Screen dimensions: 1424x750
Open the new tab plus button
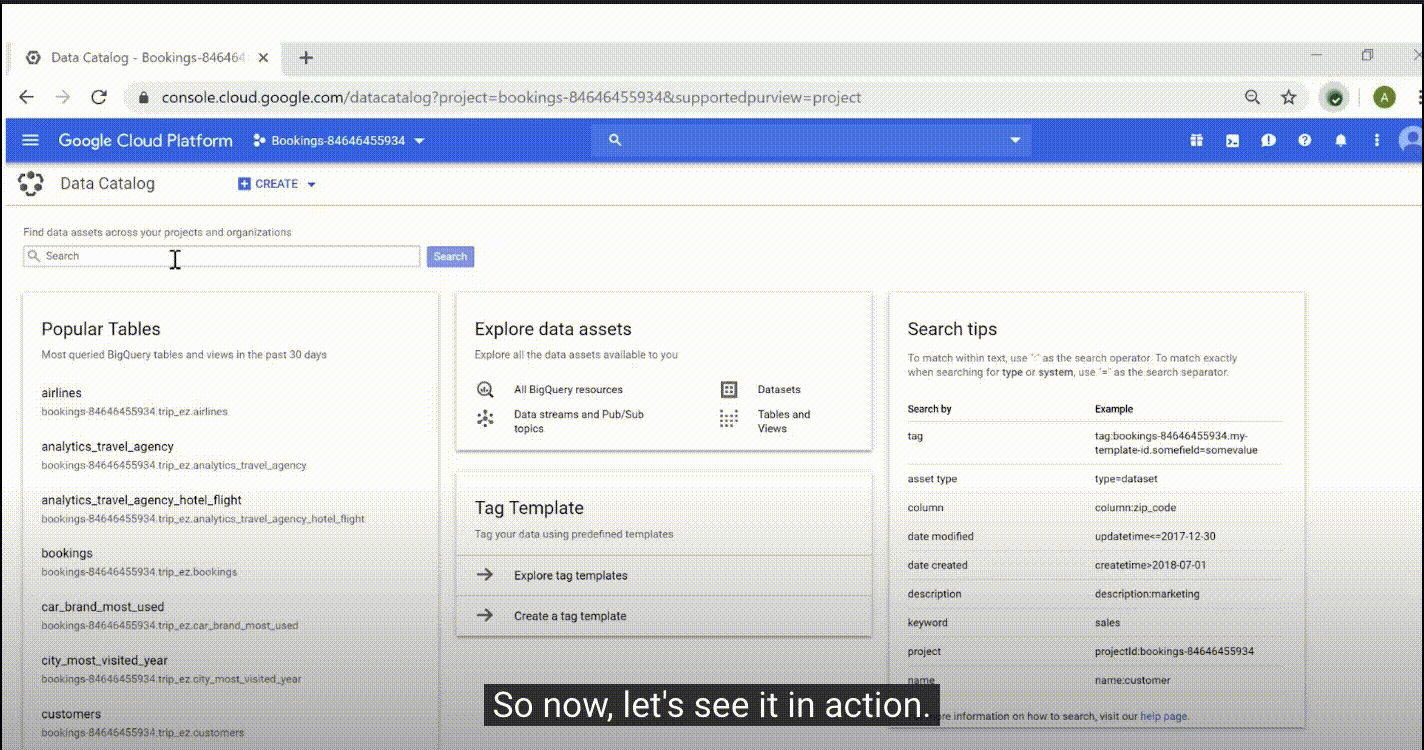point(306,58)
